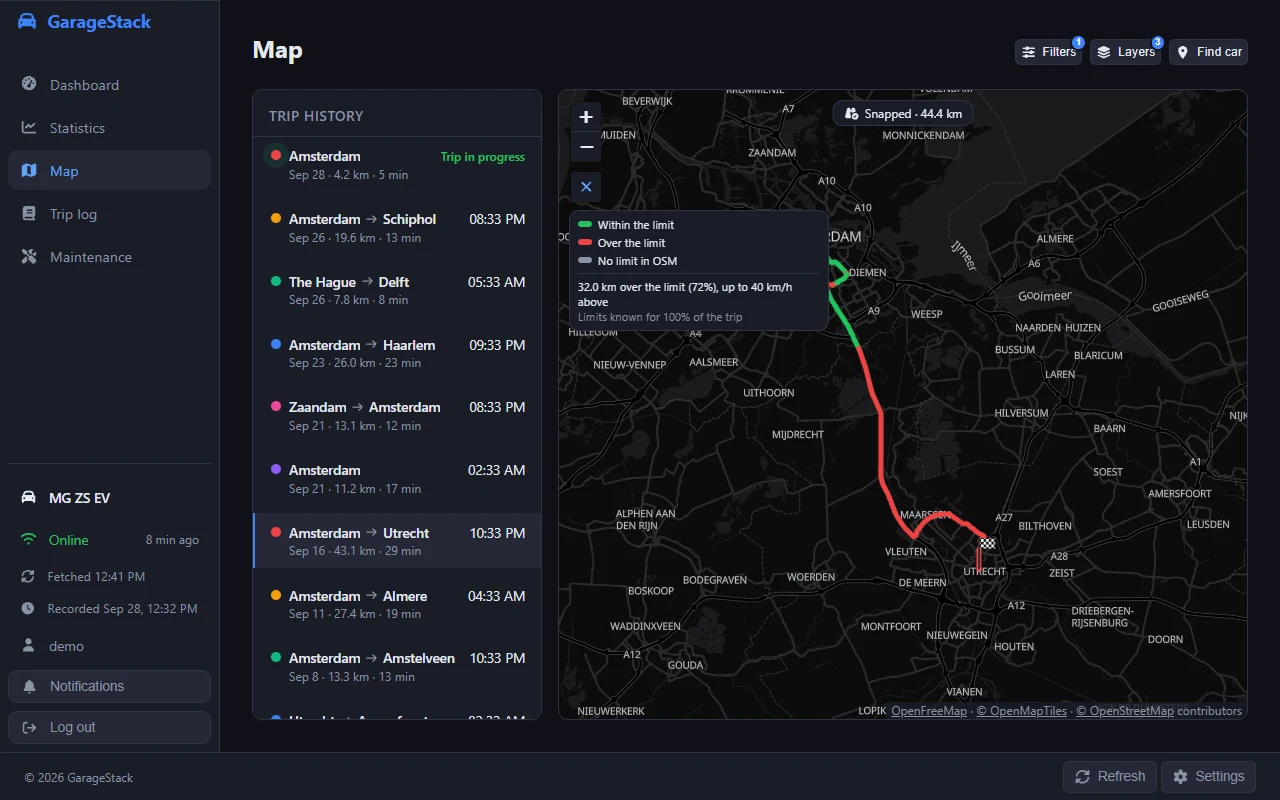Click the gray No limit in OSM swatch

pyautogui.click(x=585, y=261)
